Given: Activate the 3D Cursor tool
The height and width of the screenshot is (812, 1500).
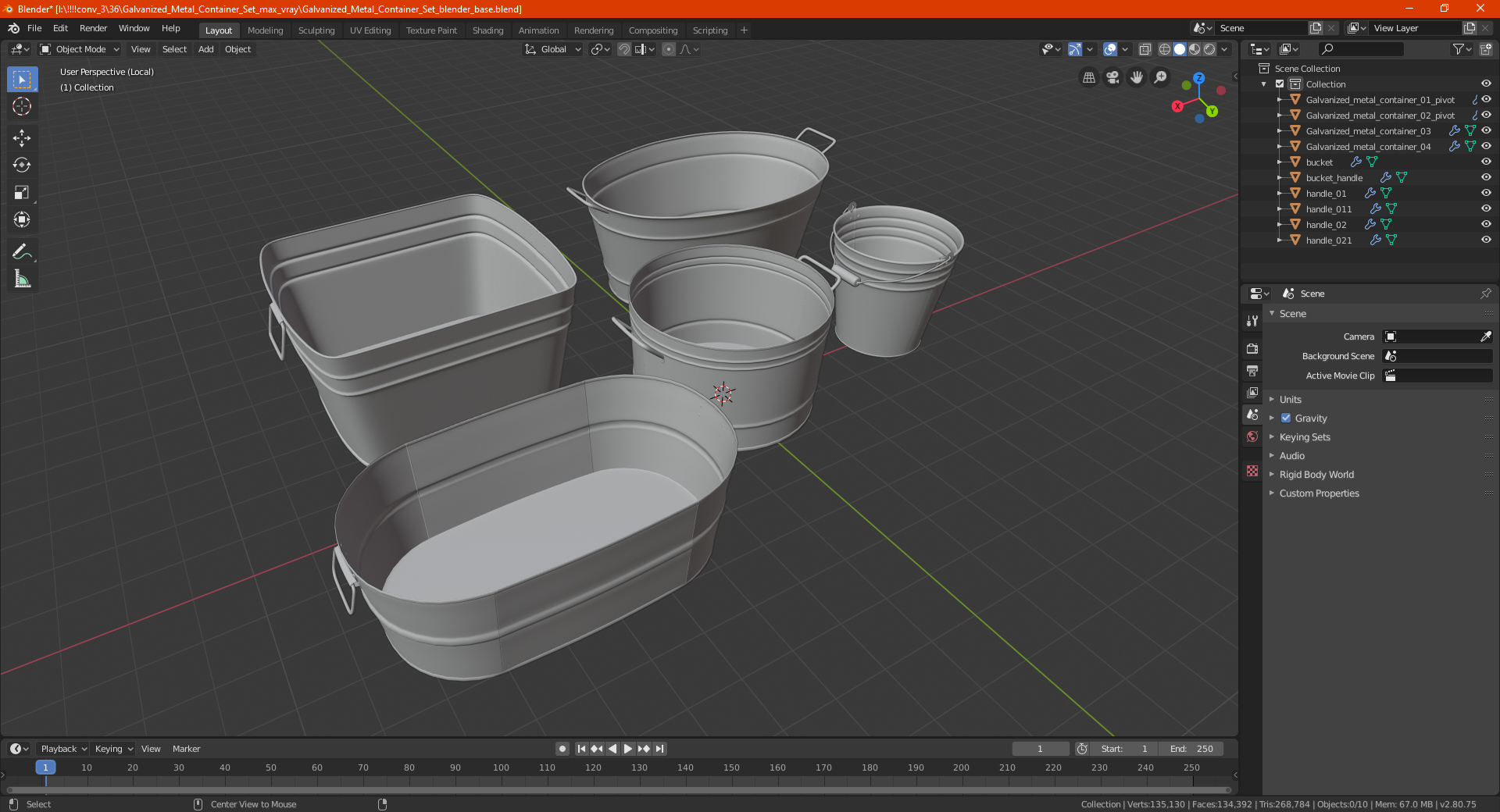Looking at the screenshot, I should point(22,107).
